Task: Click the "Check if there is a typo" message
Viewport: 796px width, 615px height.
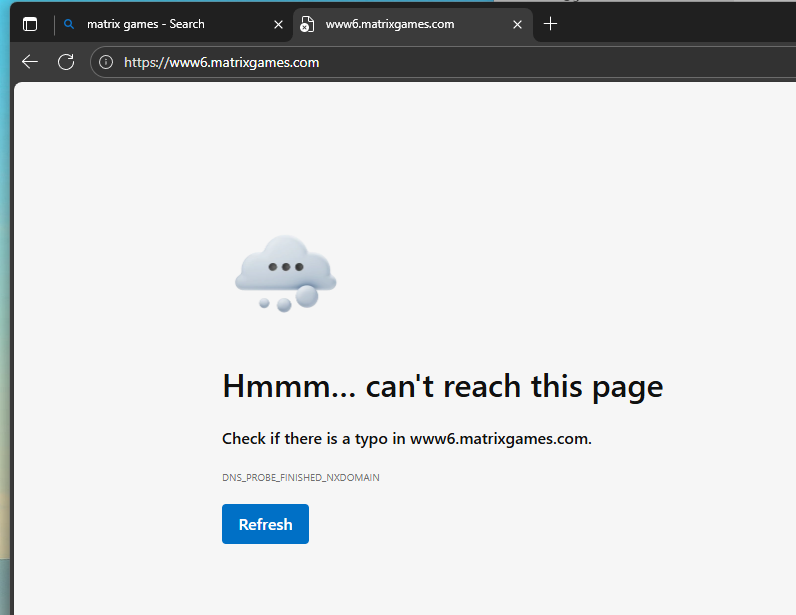Action: pos(407,438)
